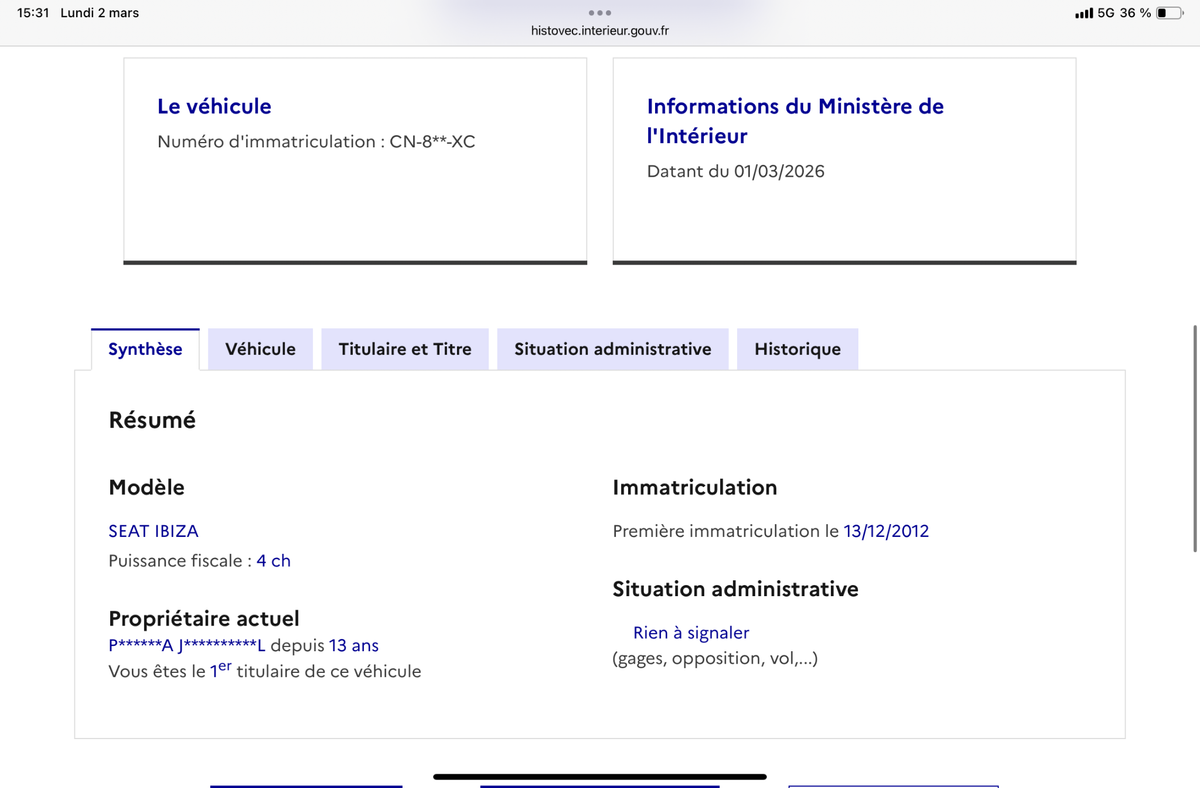The height and width of the screenshot is (788, 1200).
Task: Tap the 15:31 clock in status bar
Action: [x=33, y=13]
